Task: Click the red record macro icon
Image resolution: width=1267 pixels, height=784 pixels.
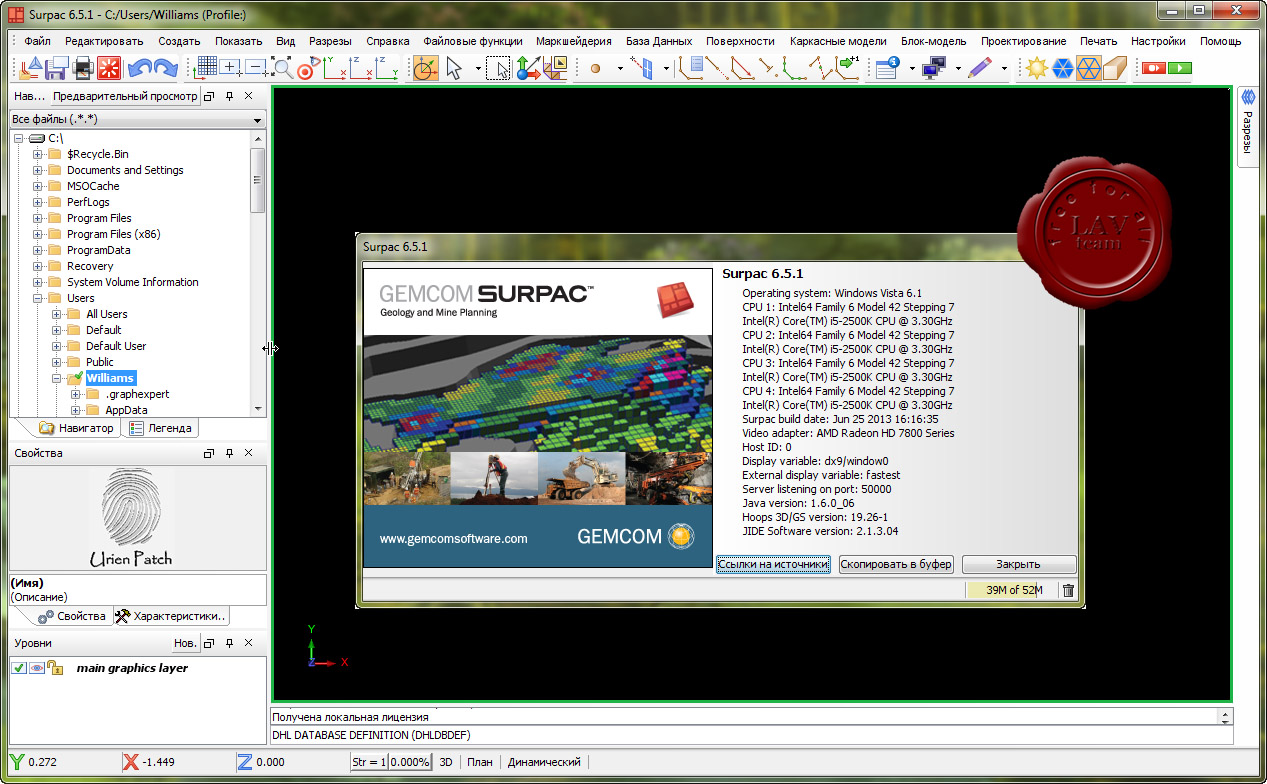Action: coord(1154,68)
